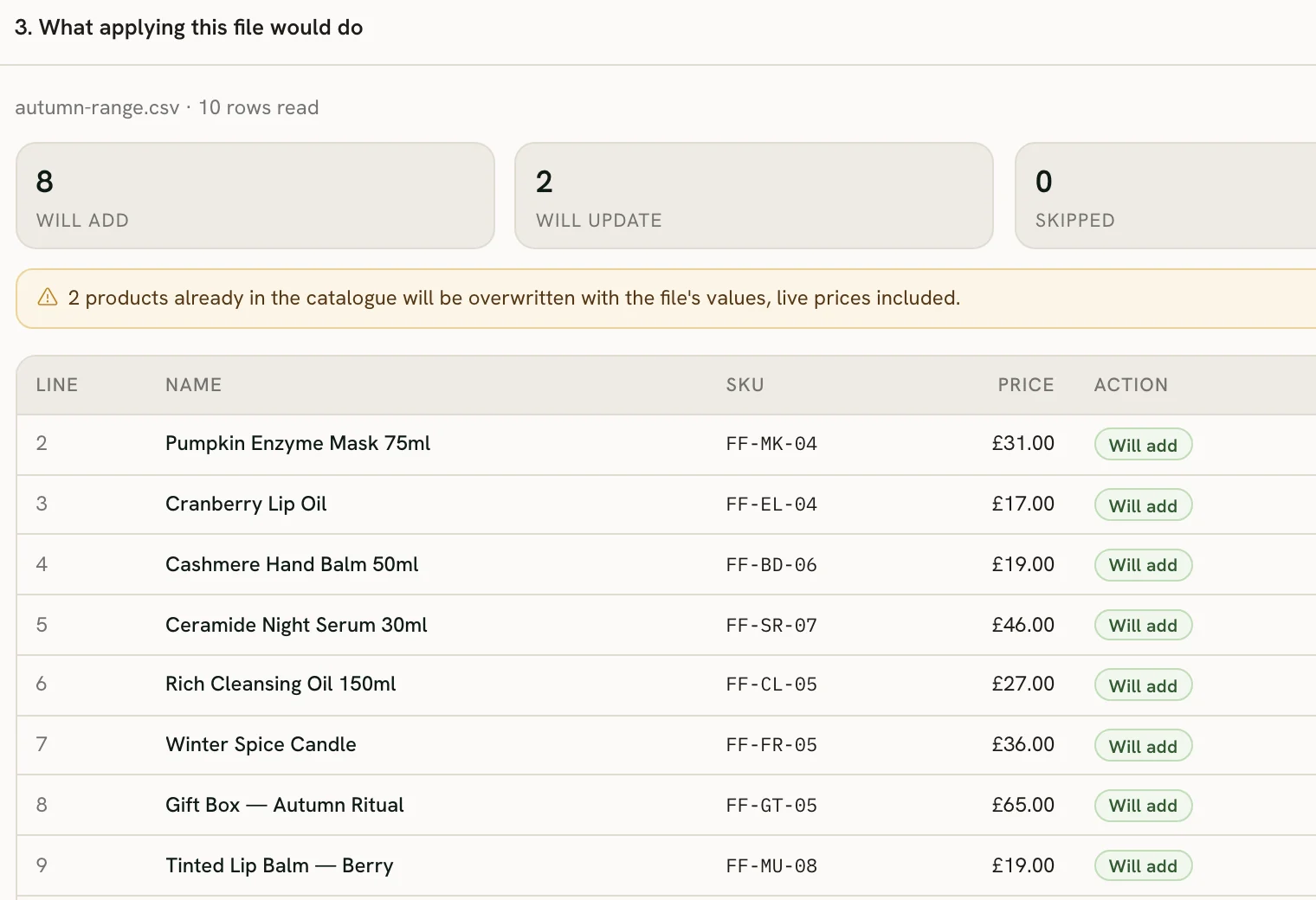Click line number 9 cell
1316x900 pixels.
tap(42, 865)
